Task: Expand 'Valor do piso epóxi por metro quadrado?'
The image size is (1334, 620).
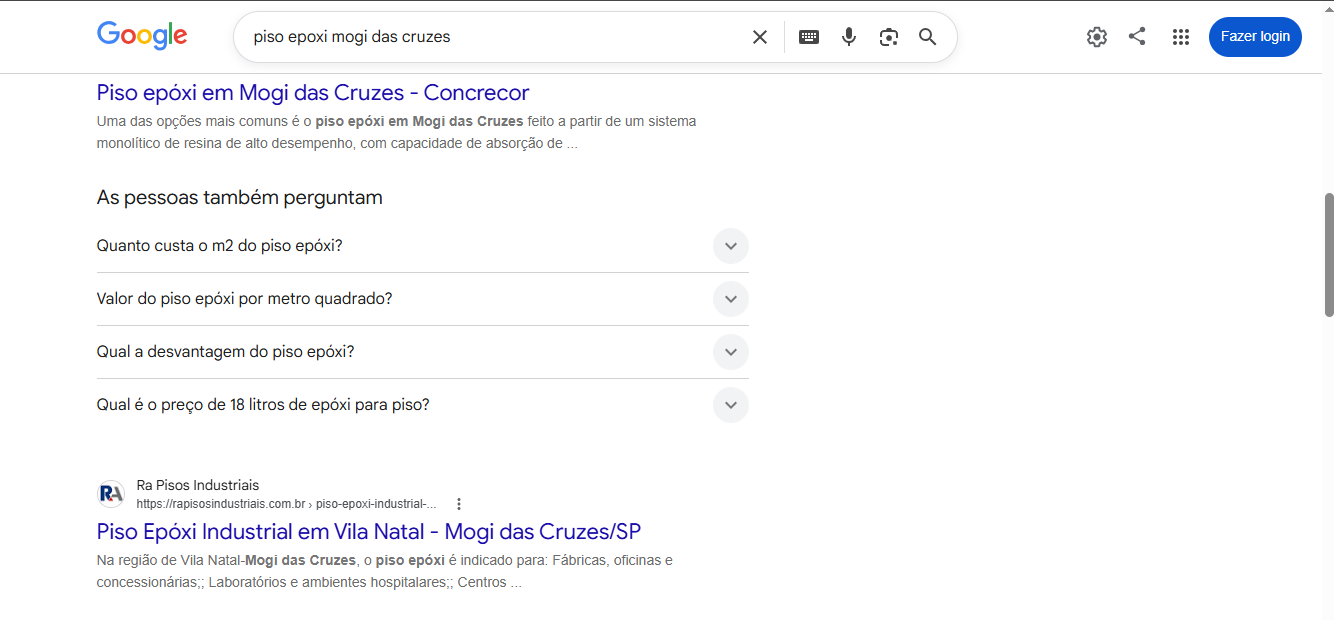Action: point(422,299)
